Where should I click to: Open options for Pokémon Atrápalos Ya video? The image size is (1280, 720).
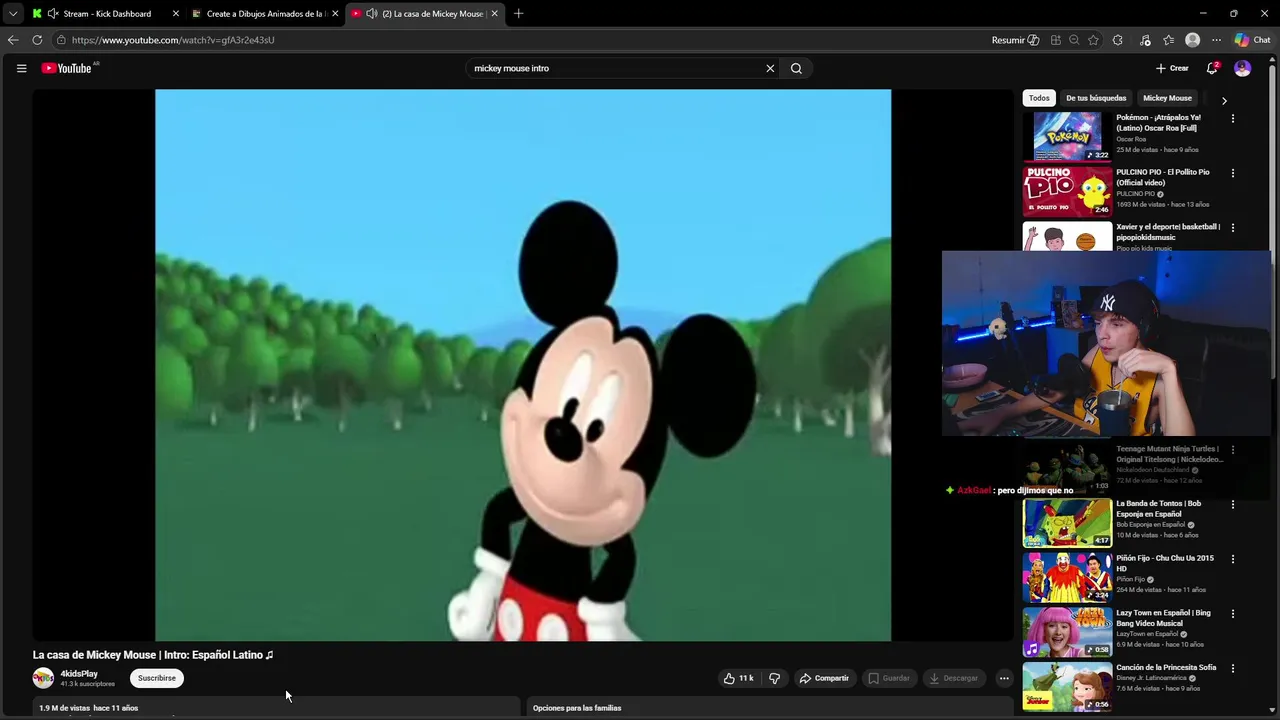click(x=1232, y=118)
